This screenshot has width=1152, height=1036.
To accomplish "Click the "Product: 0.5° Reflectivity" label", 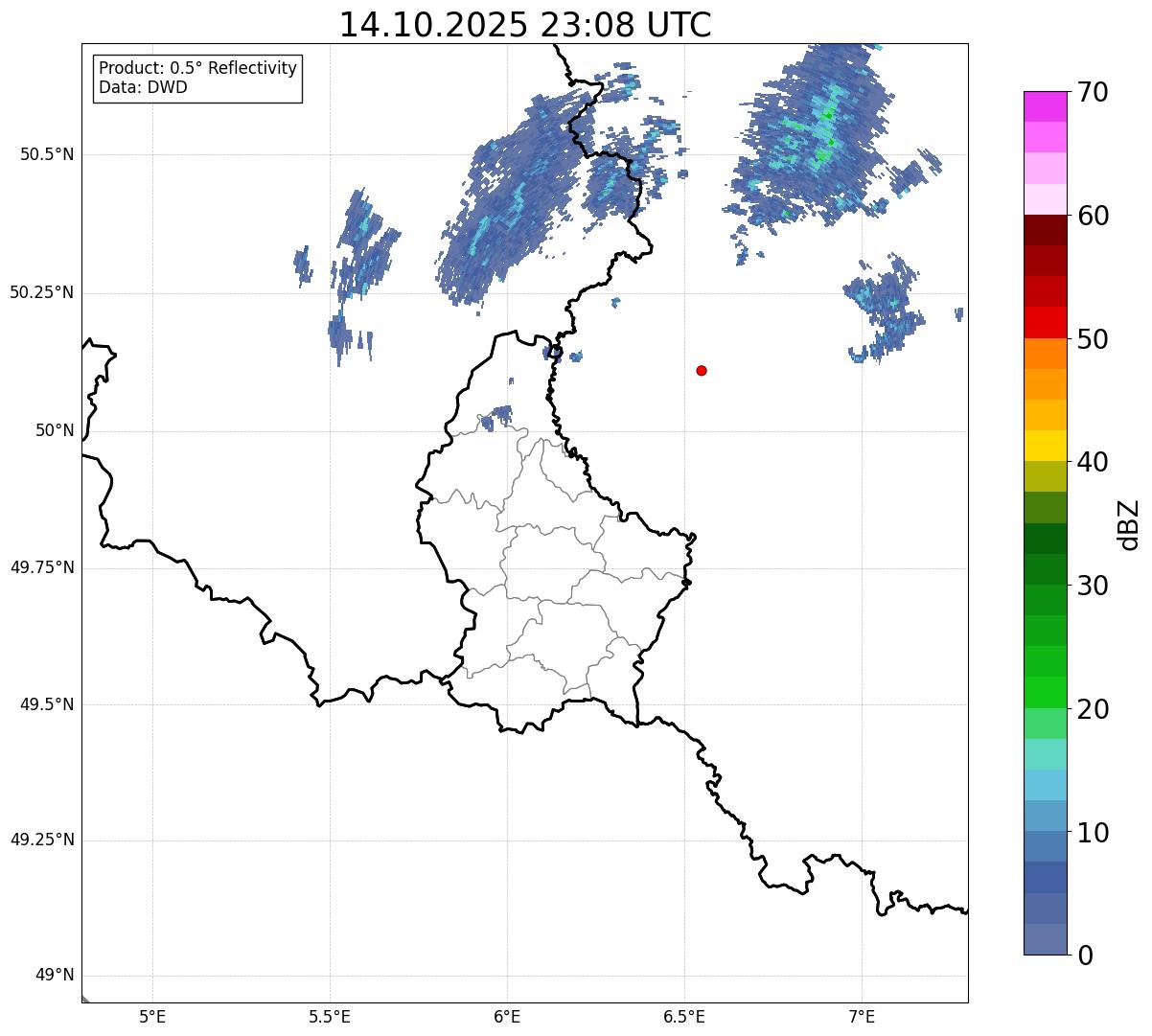I will click(197, 68).
